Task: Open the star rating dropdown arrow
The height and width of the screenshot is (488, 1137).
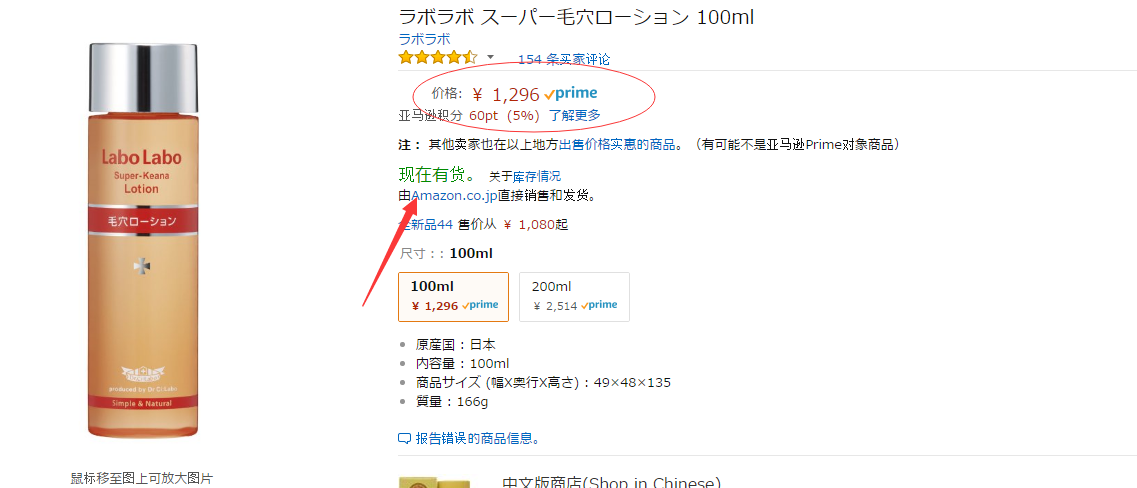Action: [490, 57]
